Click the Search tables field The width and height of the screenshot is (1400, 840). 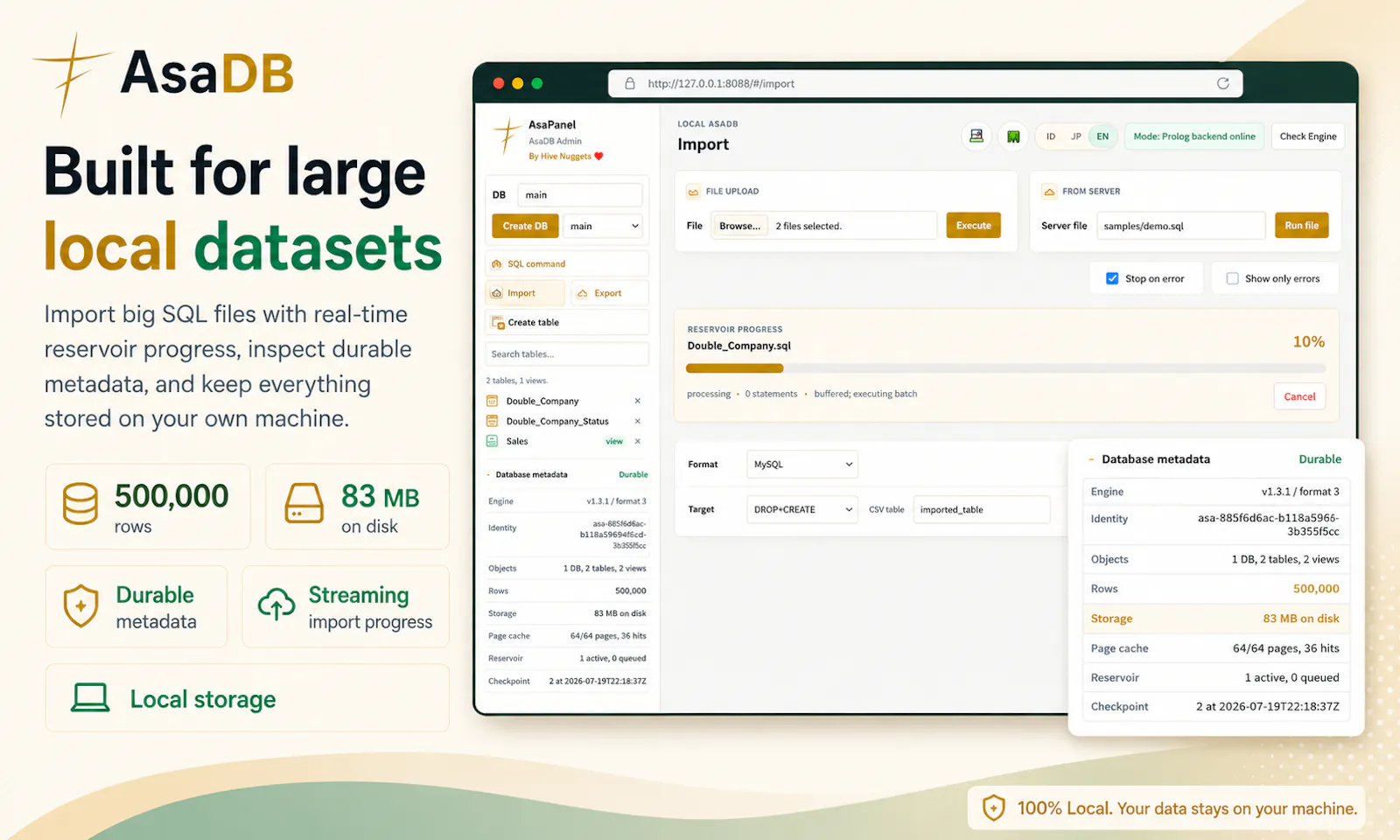pyautogui.click(x=567, y=354)
